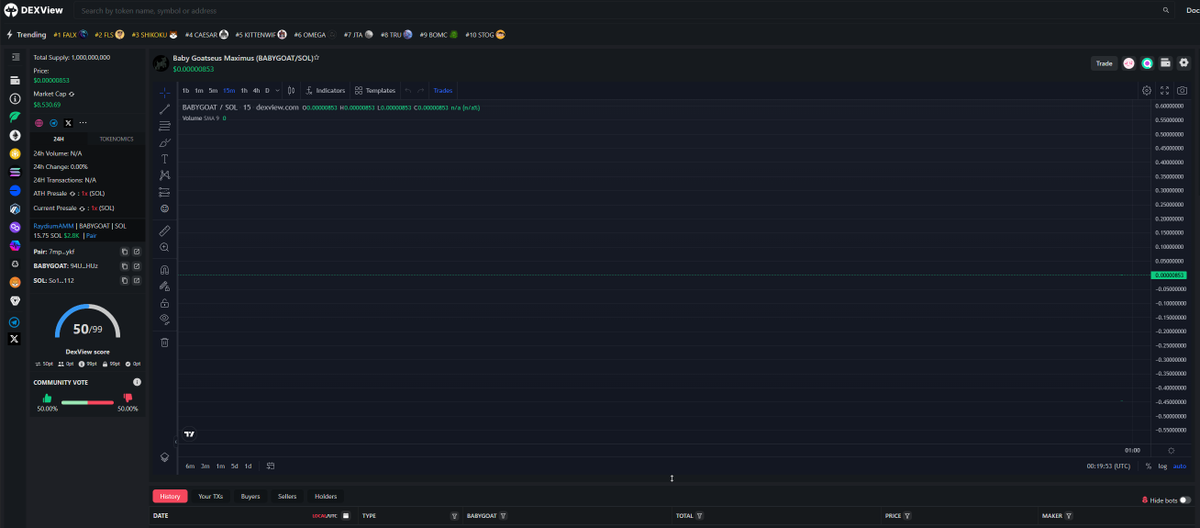The width and height of the screenshot is (1200, 528).
Task: Set chart interval to 1h
Action: [243, 90]
